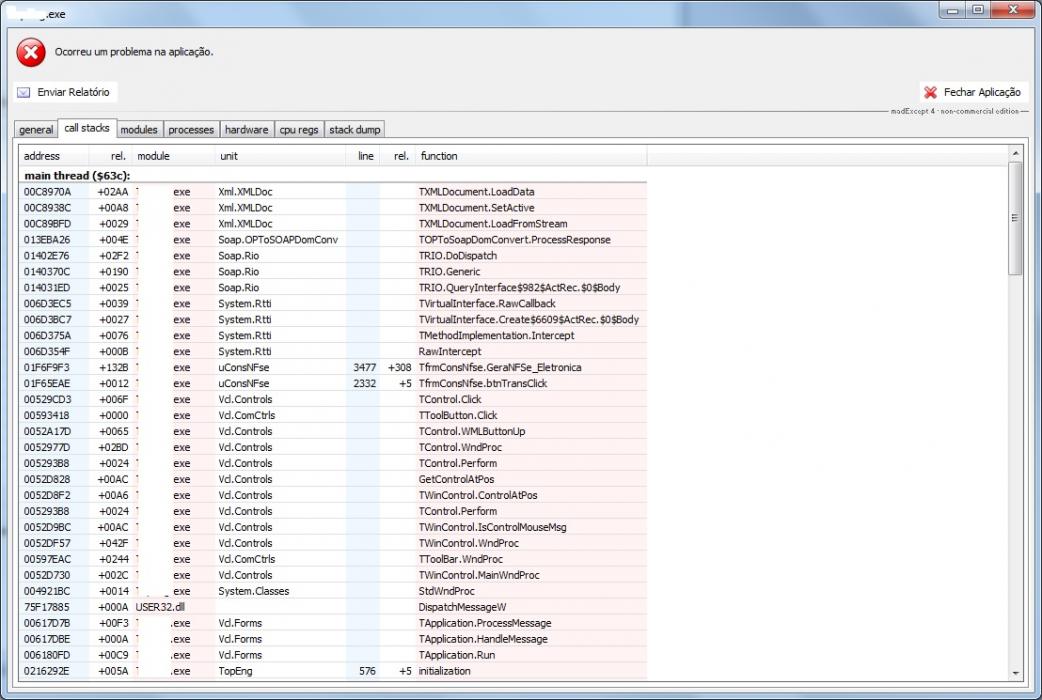This screenshot has width=1042, height=700.
Task: Select the cpu regs tab
Action: [x=298, y=130]
